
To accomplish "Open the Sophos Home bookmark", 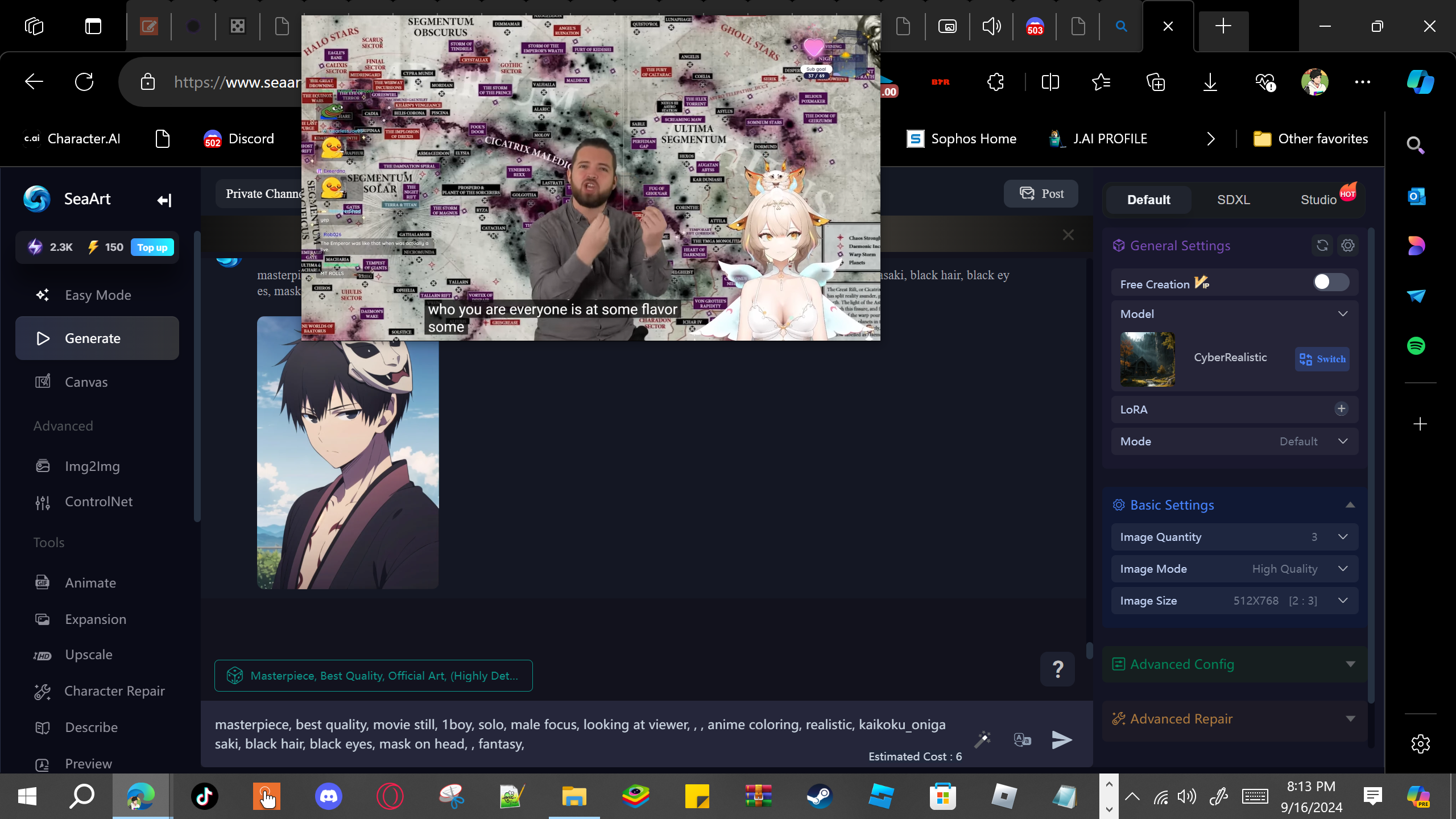I will [x=961, y=139].
